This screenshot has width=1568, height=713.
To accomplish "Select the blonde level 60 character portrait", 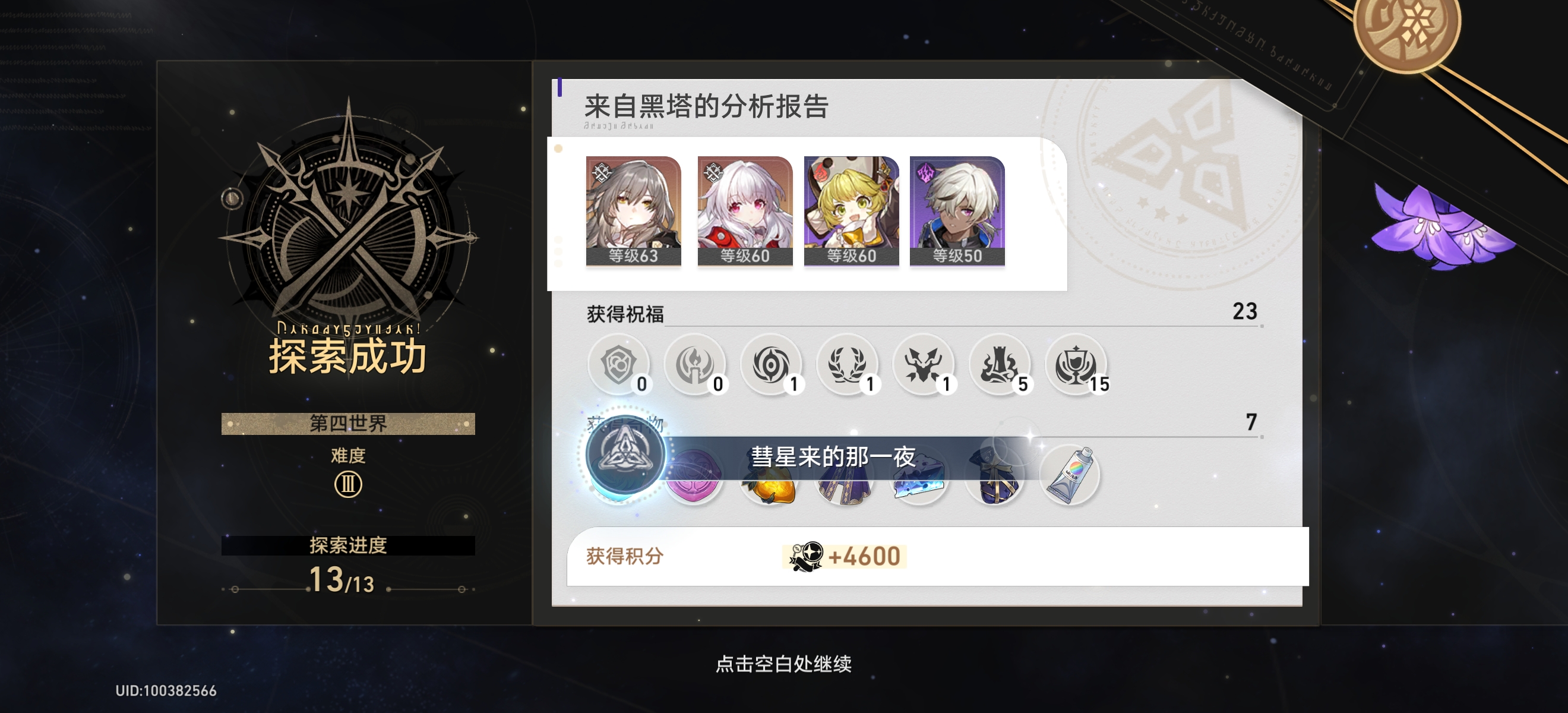I will pos(851,211).
